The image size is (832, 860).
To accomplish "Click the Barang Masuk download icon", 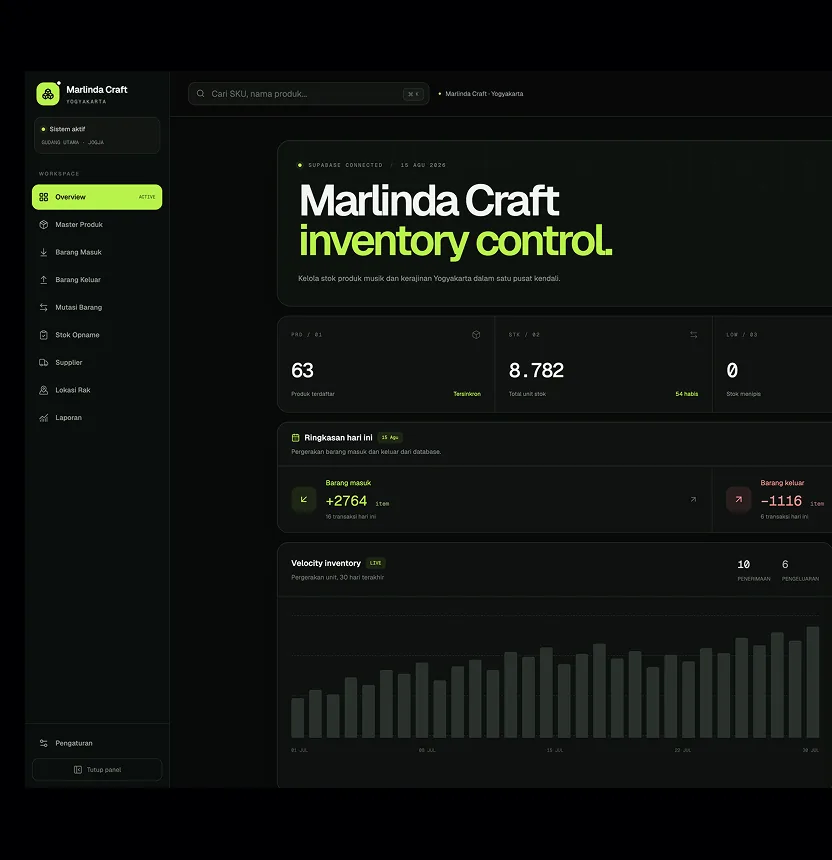I will click(x=44, y=252).
